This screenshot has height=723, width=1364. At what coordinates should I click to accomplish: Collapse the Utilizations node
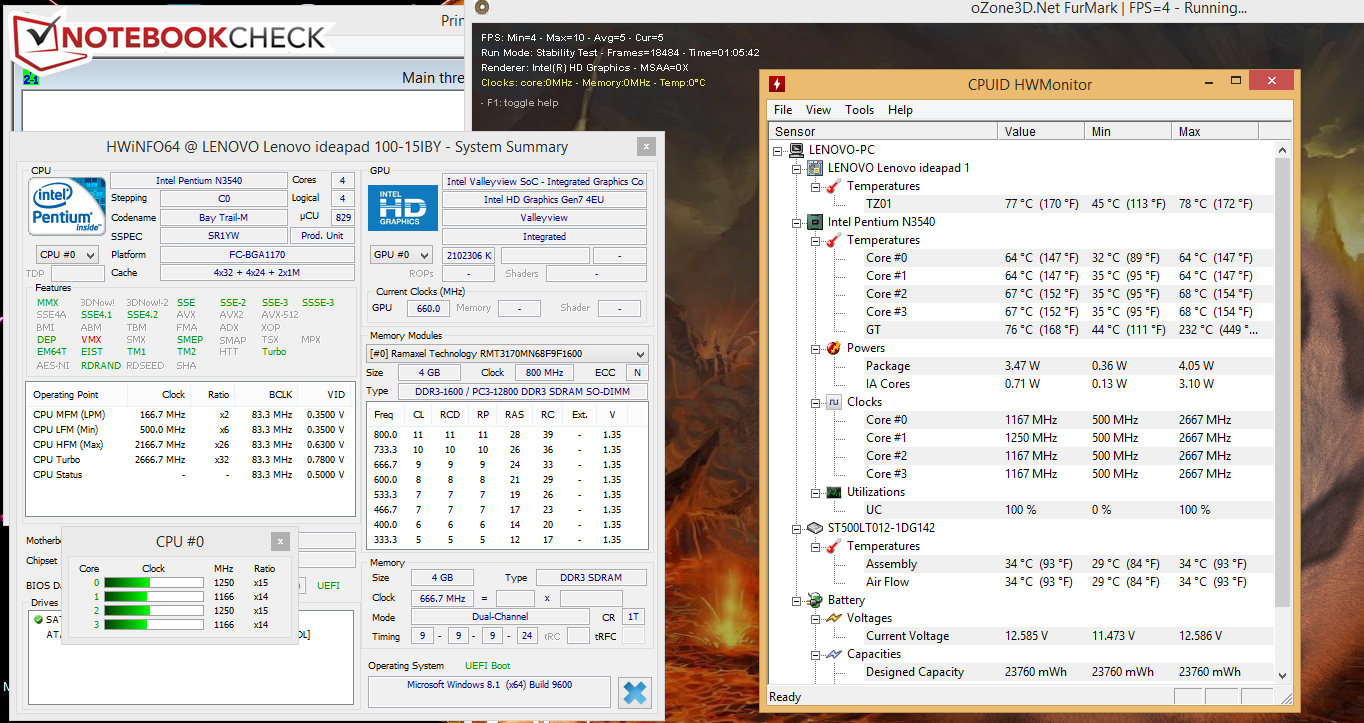click(815, 492)
